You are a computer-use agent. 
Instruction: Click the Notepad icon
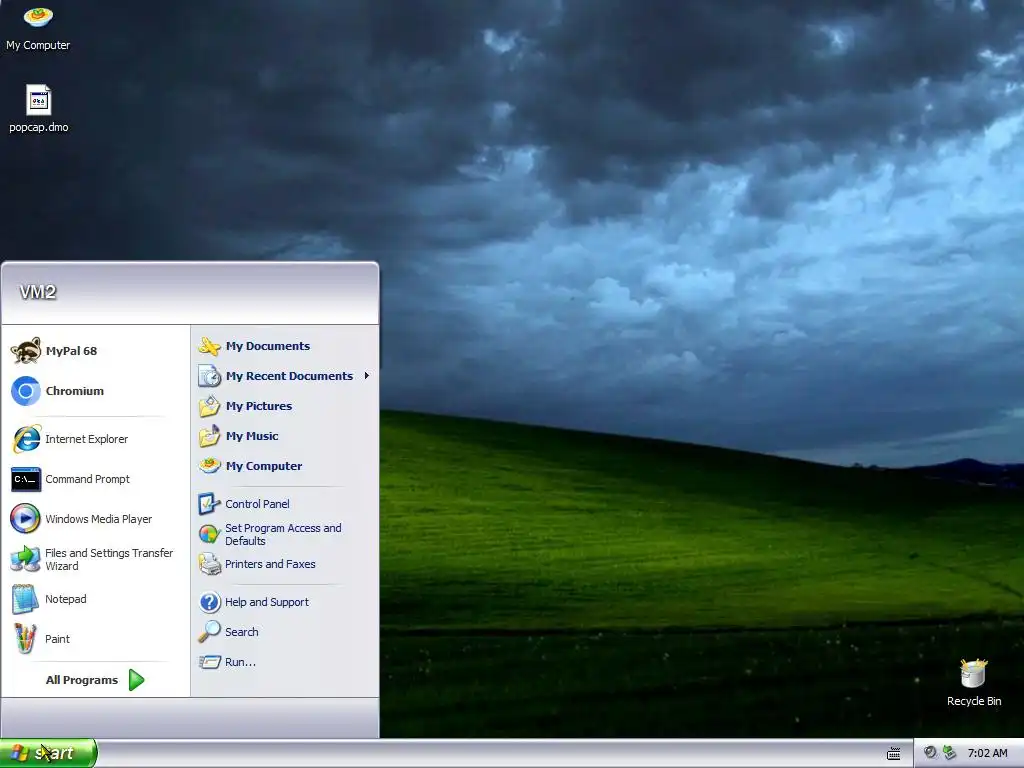click(x=25, y=599)
